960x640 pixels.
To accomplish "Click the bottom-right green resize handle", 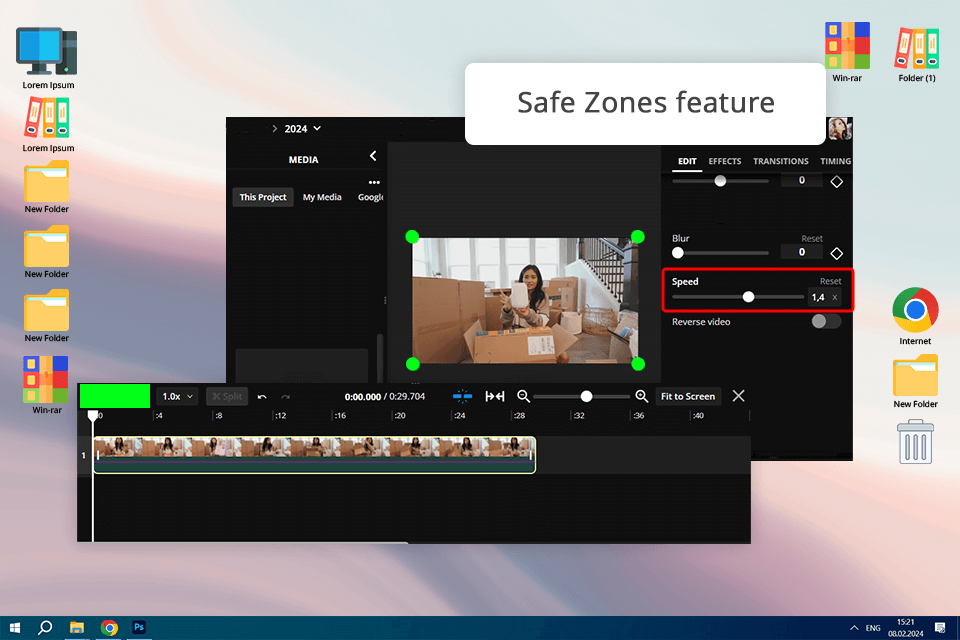I will point(637,364).
